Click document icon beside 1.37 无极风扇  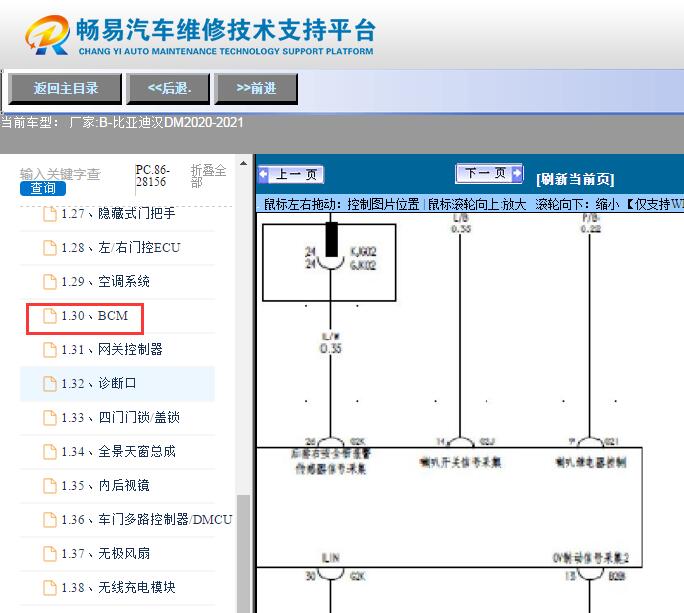(50, 554)
